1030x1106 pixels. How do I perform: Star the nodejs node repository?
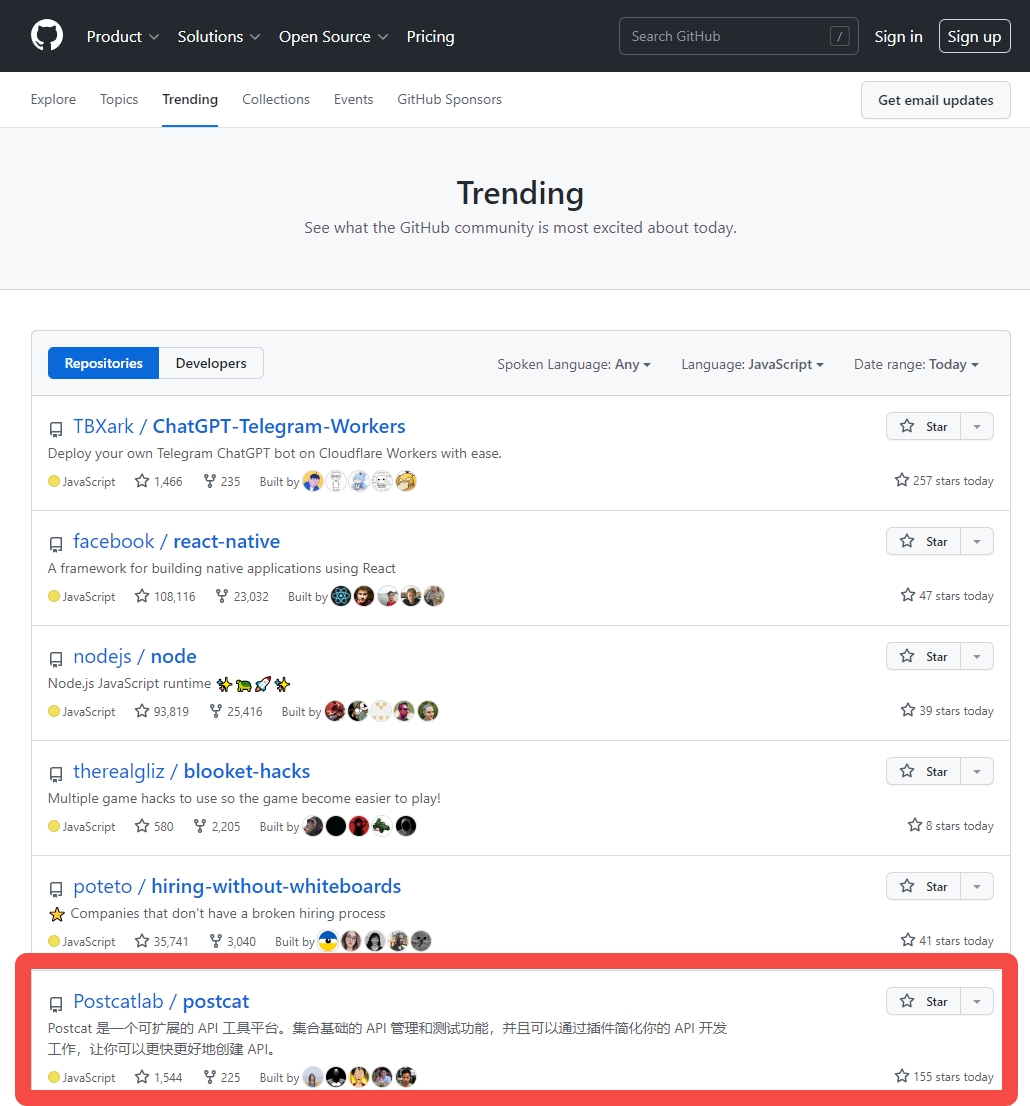[x=923, y=657]
